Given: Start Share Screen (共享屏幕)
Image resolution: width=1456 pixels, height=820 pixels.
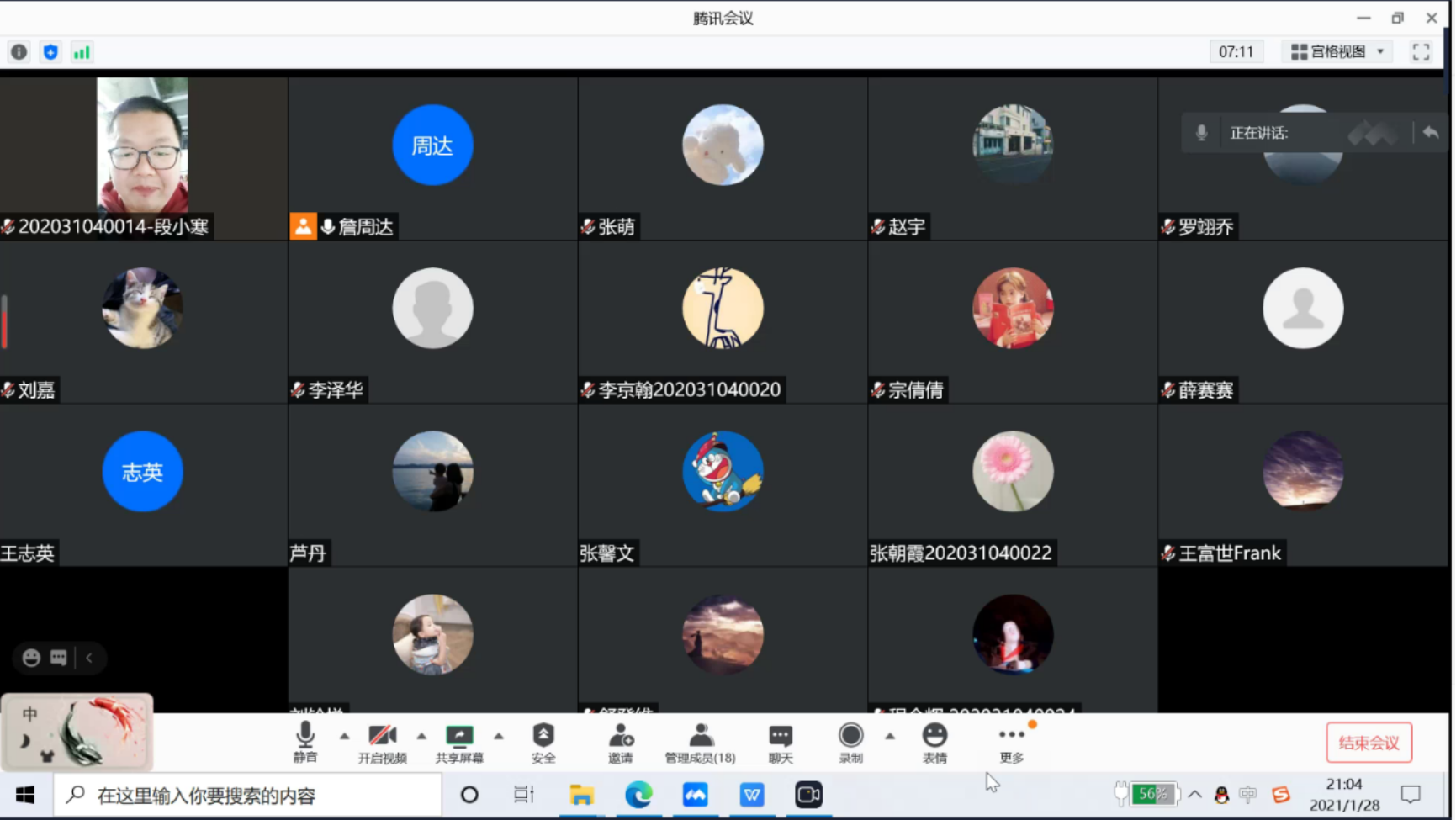Looking at the screenshot, I should 459,742.
